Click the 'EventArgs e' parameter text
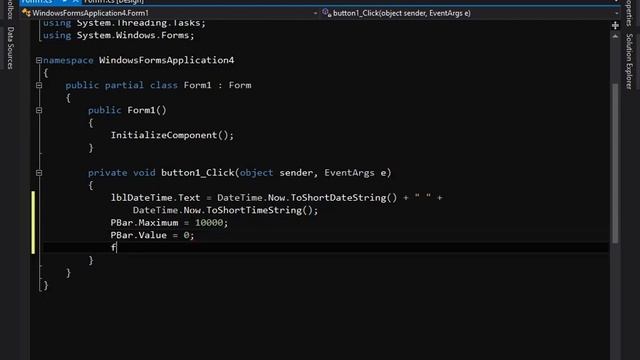This screenshot has height=360, width=640. (355, 173)
